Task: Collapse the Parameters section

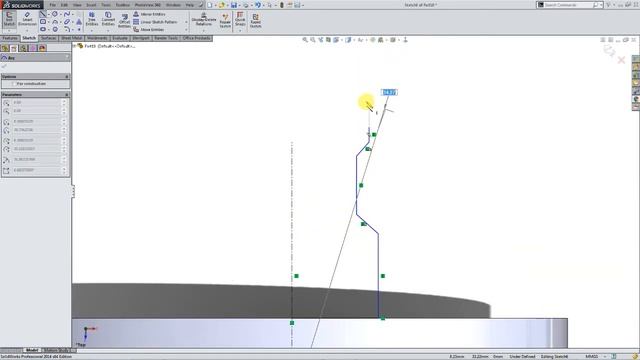Action: tap(67, 94)
